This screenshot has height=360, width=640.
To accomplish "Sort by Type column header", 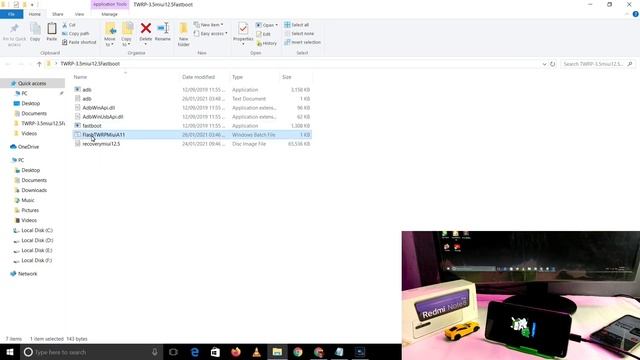I will [237, 77].
